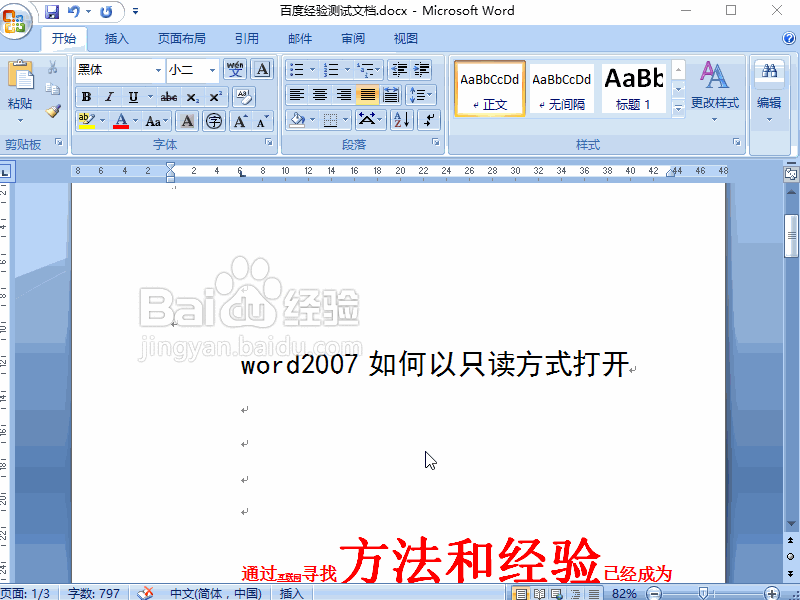Screen dimensions: 800x600
Task: Click enclosed character 字 icon
Action: 214,121
